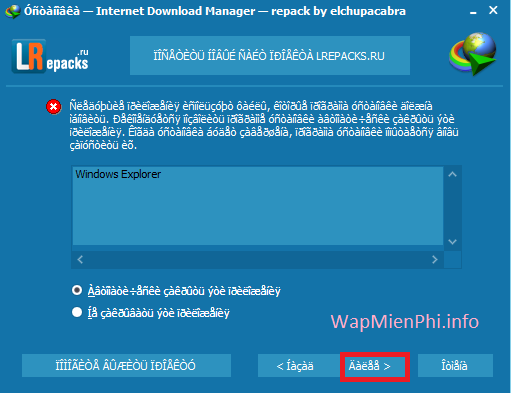
Task: Click the '<' Back button
Action: pyautogui.click(x=299, y=366)
